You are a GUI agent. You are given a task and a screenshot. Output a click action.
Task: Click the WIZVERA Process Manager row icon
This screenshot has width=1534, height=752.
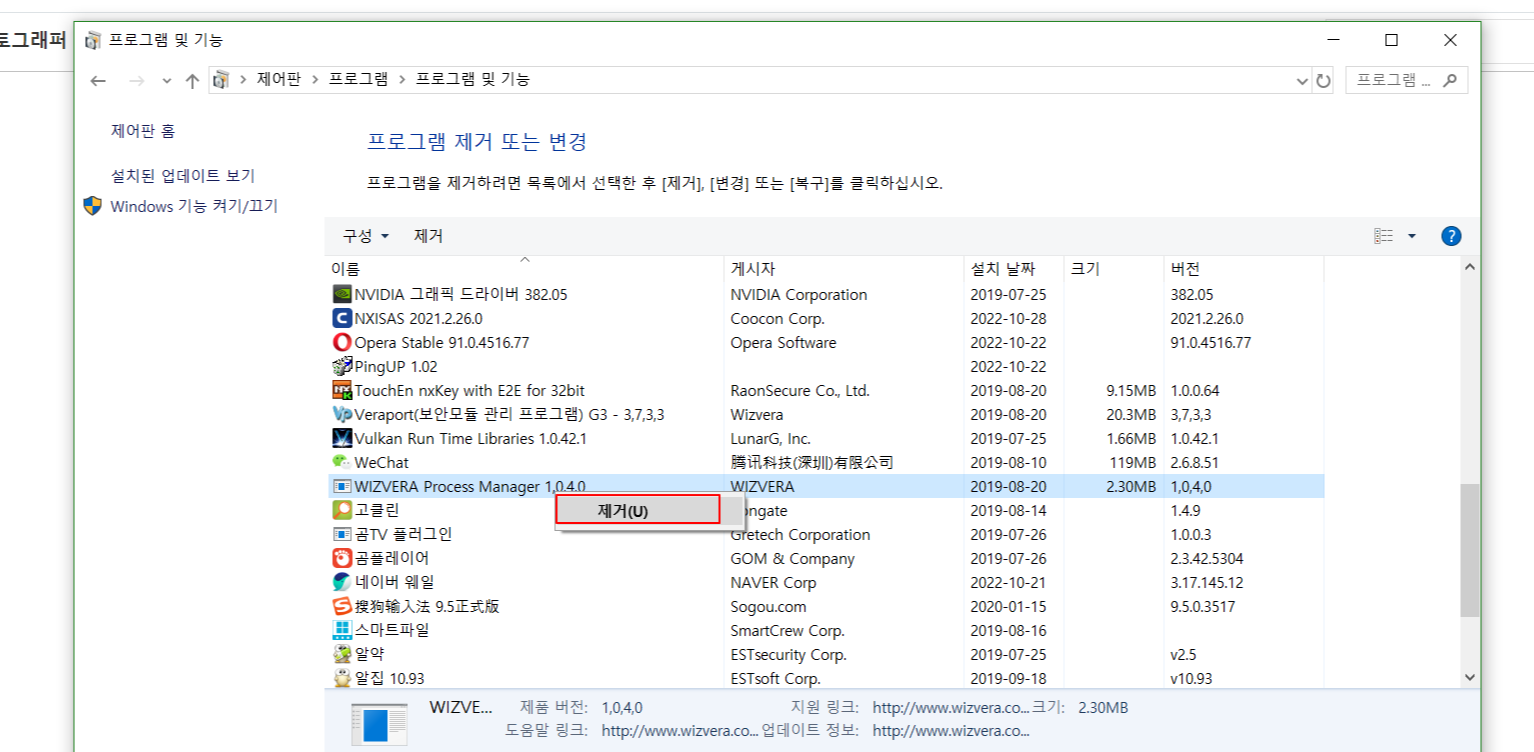[342, 487]
